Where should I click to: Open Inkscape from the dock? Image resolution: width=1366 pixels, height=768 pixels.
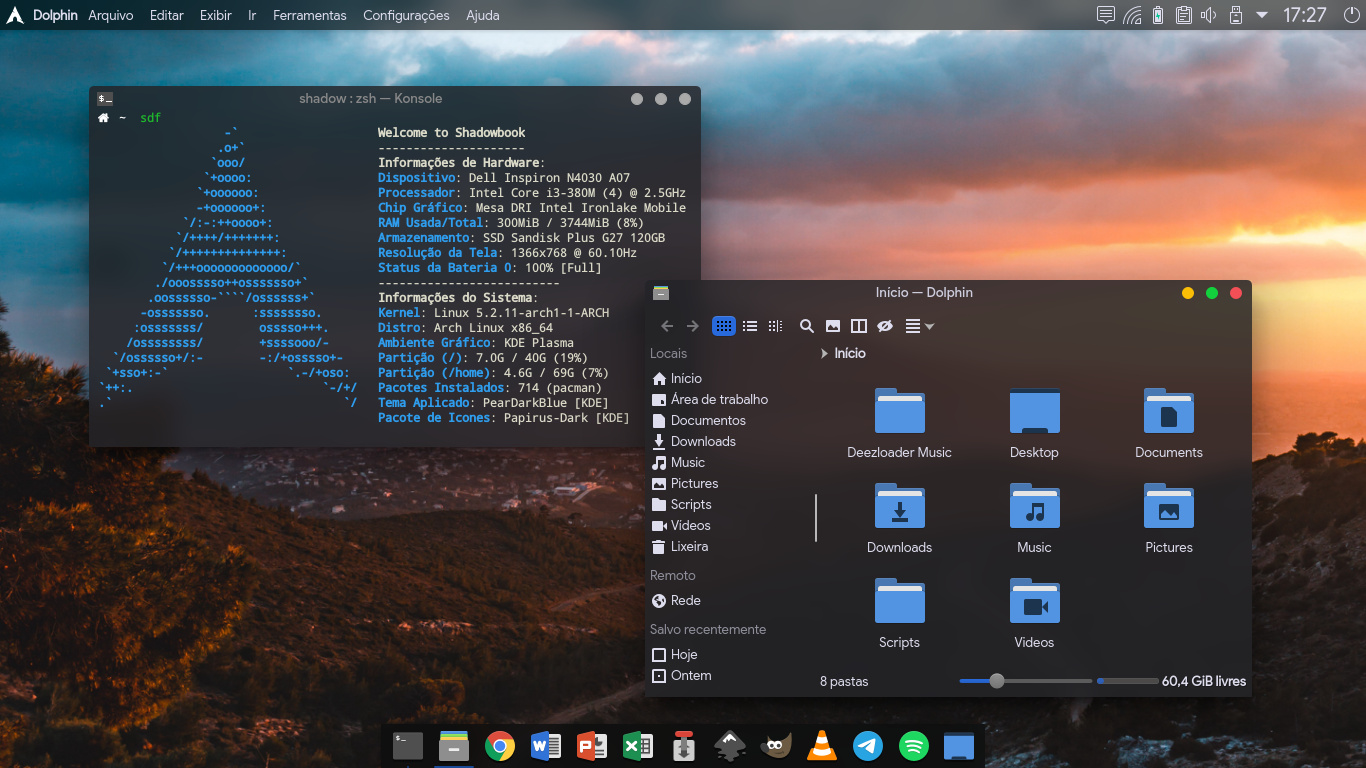[731, 746]
